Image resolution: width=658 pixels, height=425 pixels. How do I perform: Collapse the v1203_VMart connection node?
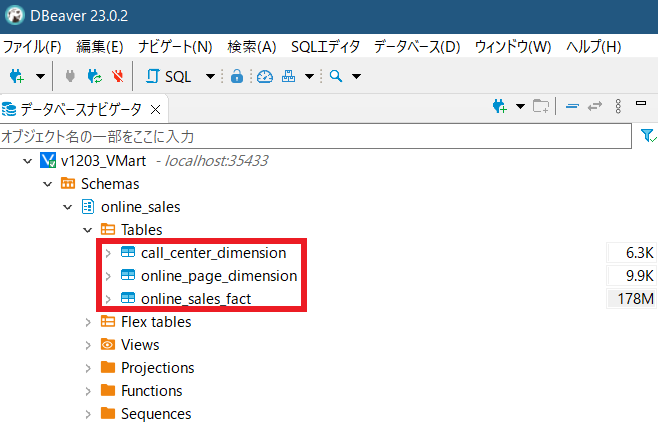(x=28, y=161)
